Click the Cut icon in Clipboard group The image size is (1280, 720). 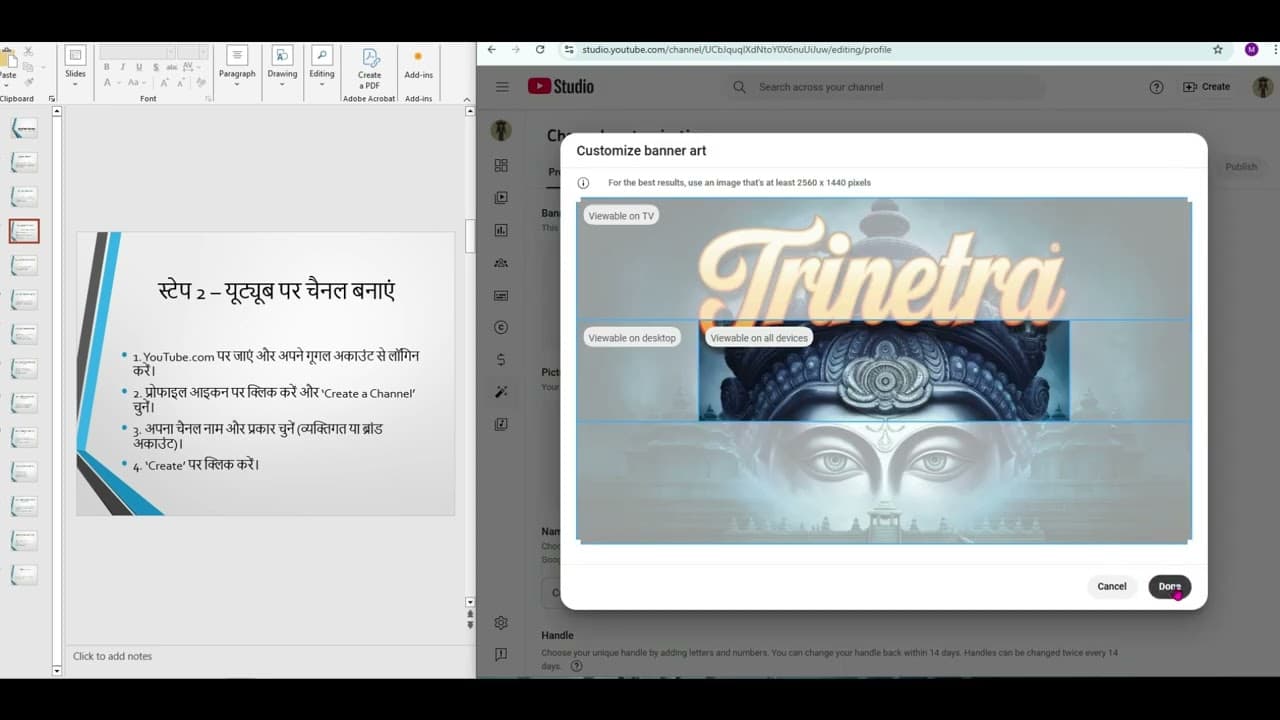tap(28, 51)
